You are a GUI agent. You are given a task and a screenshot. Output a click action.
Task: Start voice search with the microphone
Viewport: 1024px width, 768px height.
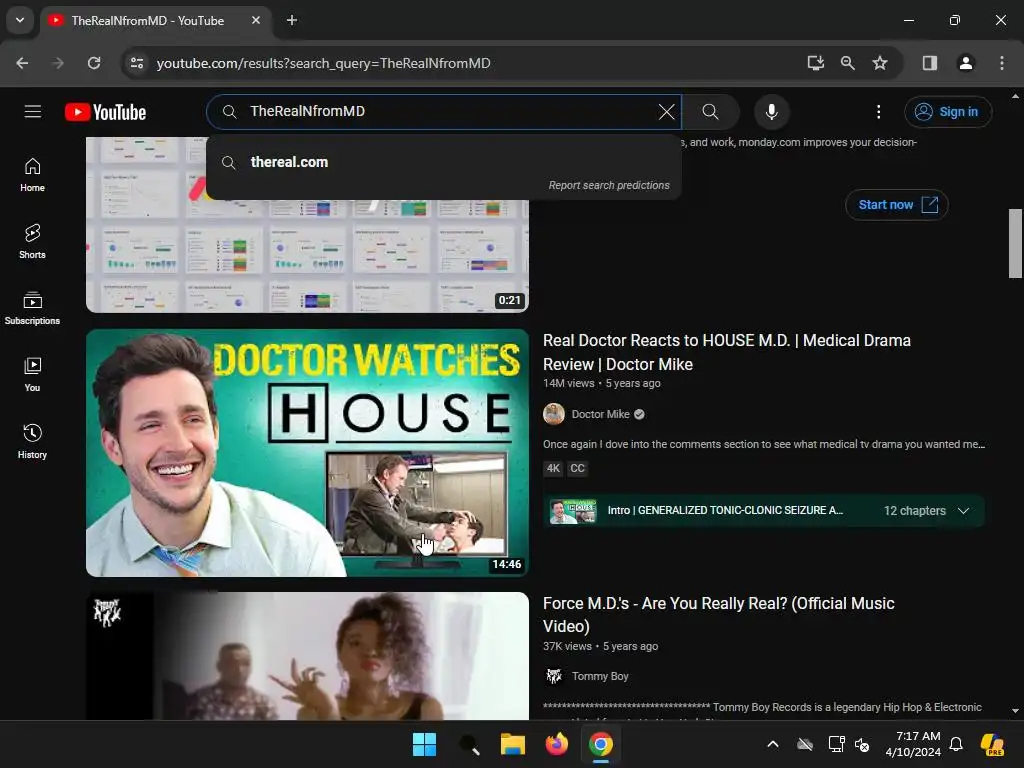coord(771,112)
